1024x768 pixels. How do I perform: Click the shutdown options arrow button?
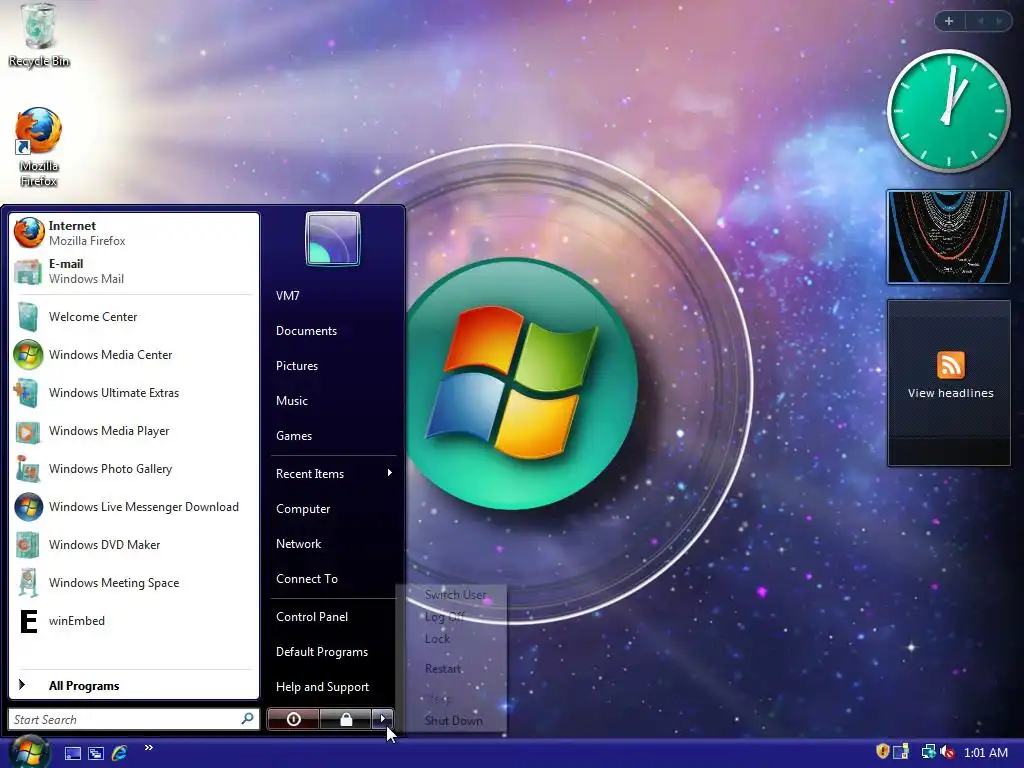383,719
